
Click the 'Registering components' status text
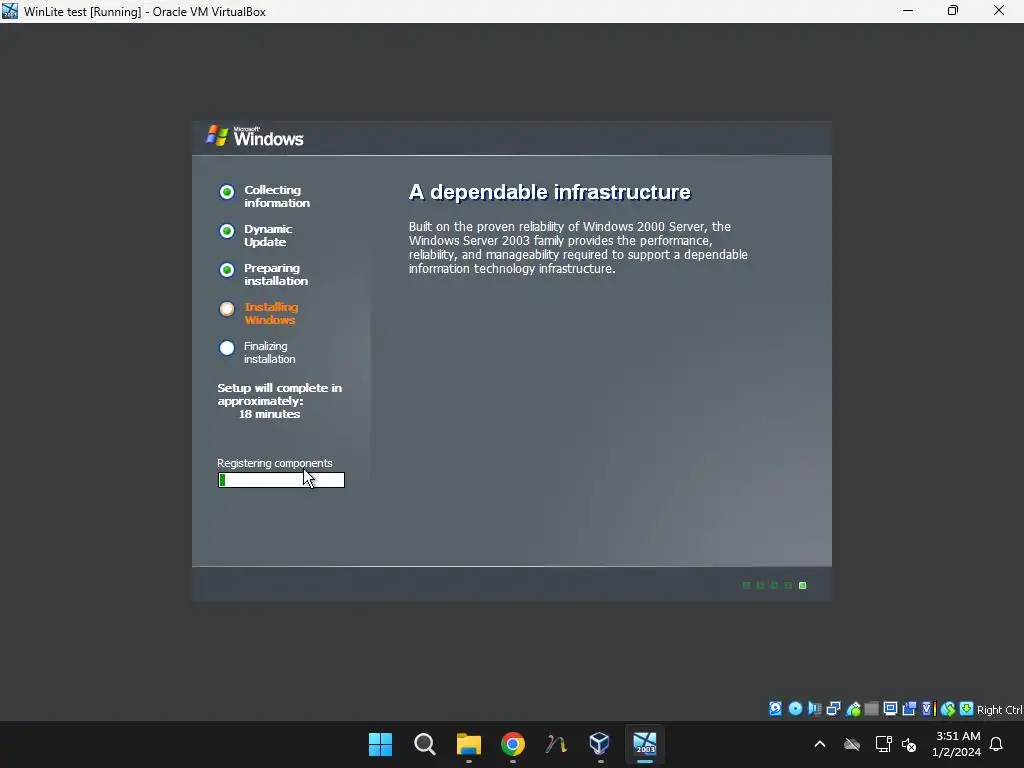[275, 463]
